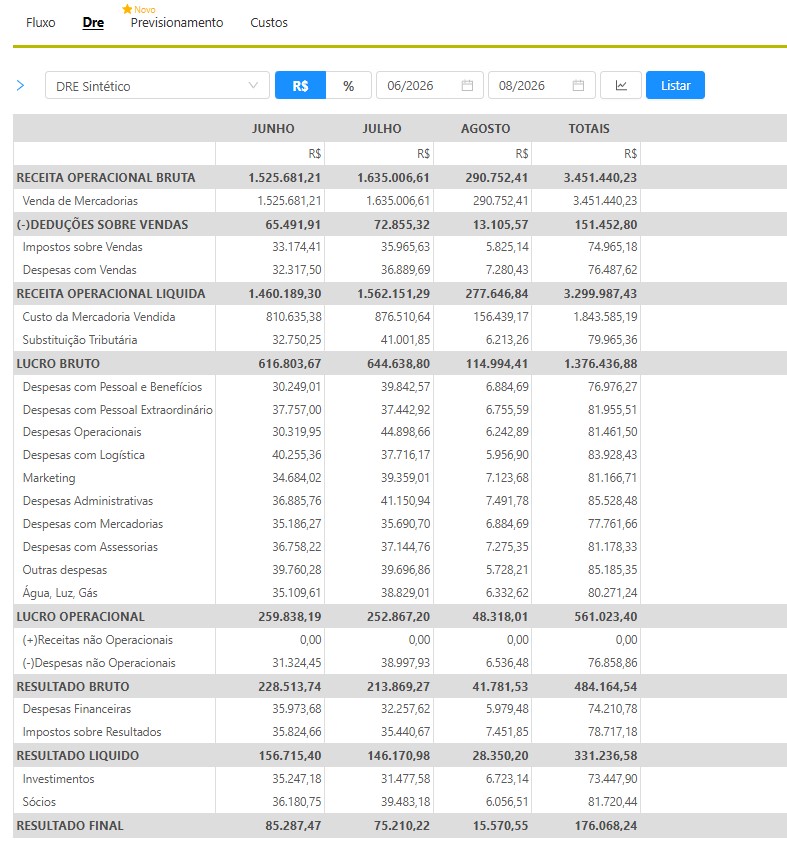Select the Dre tab
Screen dimensions: 787x857
tap(93, 22)
